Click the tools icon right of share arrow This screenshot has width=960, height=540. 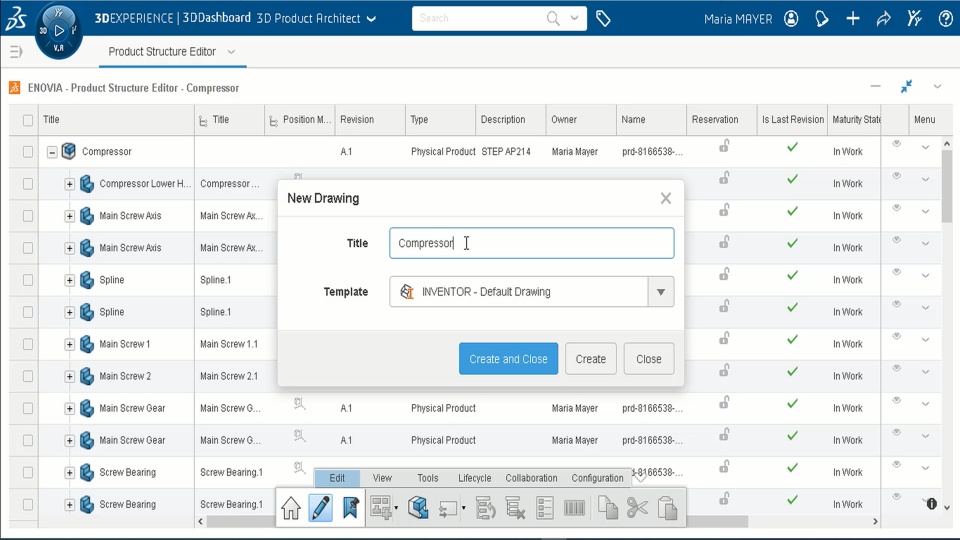915,19
